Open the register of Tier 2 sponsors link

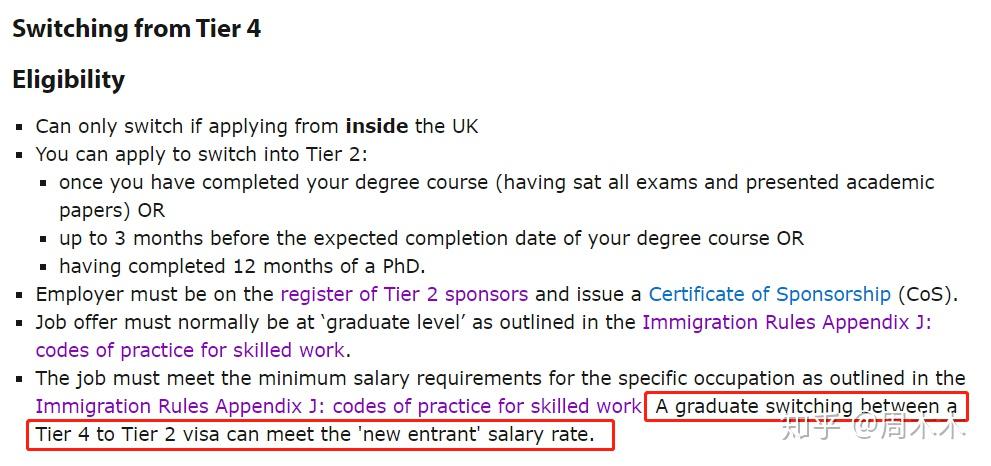404,295
